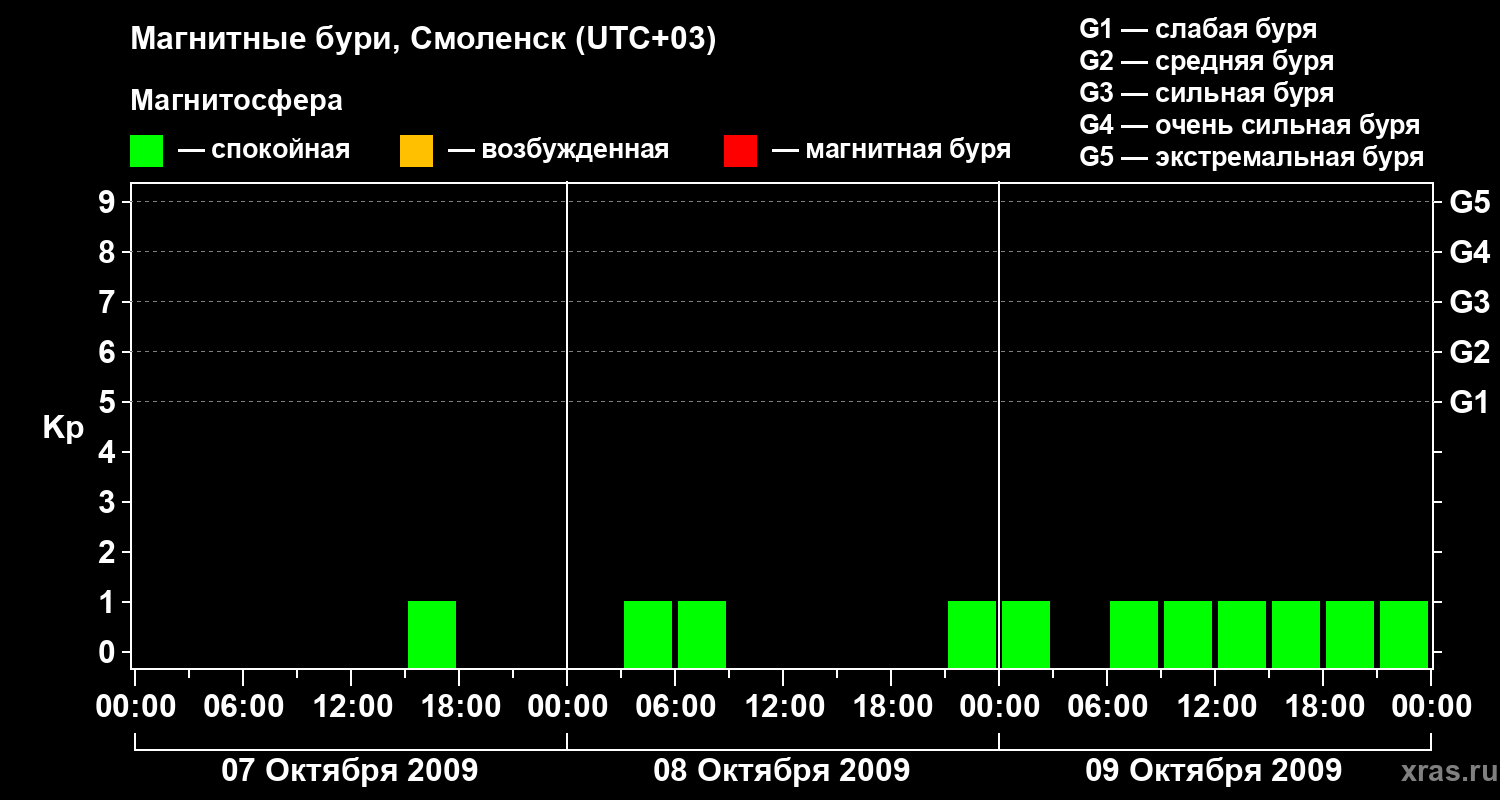Image resolution: width=1500 pixels, height=800 pixels.
Task: Click the 'G1 — слабая буря' legend line
Action: 1198,29
